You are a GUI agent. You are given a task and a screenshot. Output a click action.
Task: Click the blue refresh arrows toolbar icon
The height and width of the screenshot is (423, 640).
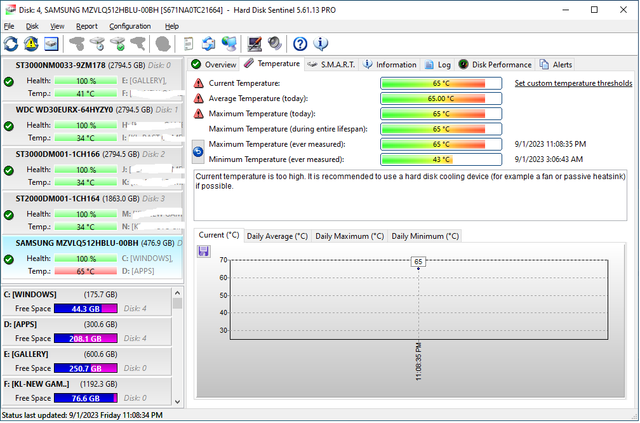coord(11,44)
